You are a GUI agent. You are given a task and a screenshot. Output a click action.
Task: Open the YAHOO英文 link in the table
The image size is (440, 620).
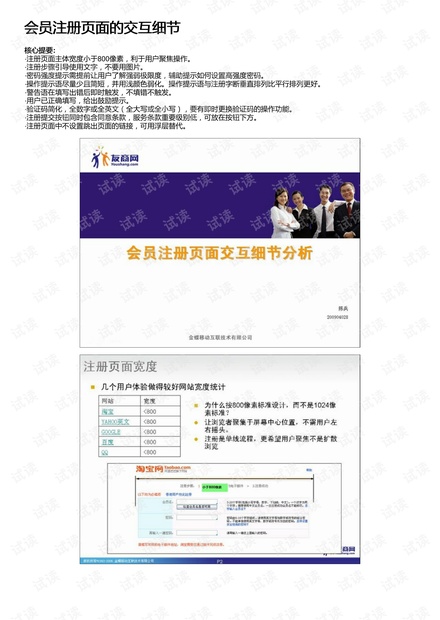coord(115,422)
